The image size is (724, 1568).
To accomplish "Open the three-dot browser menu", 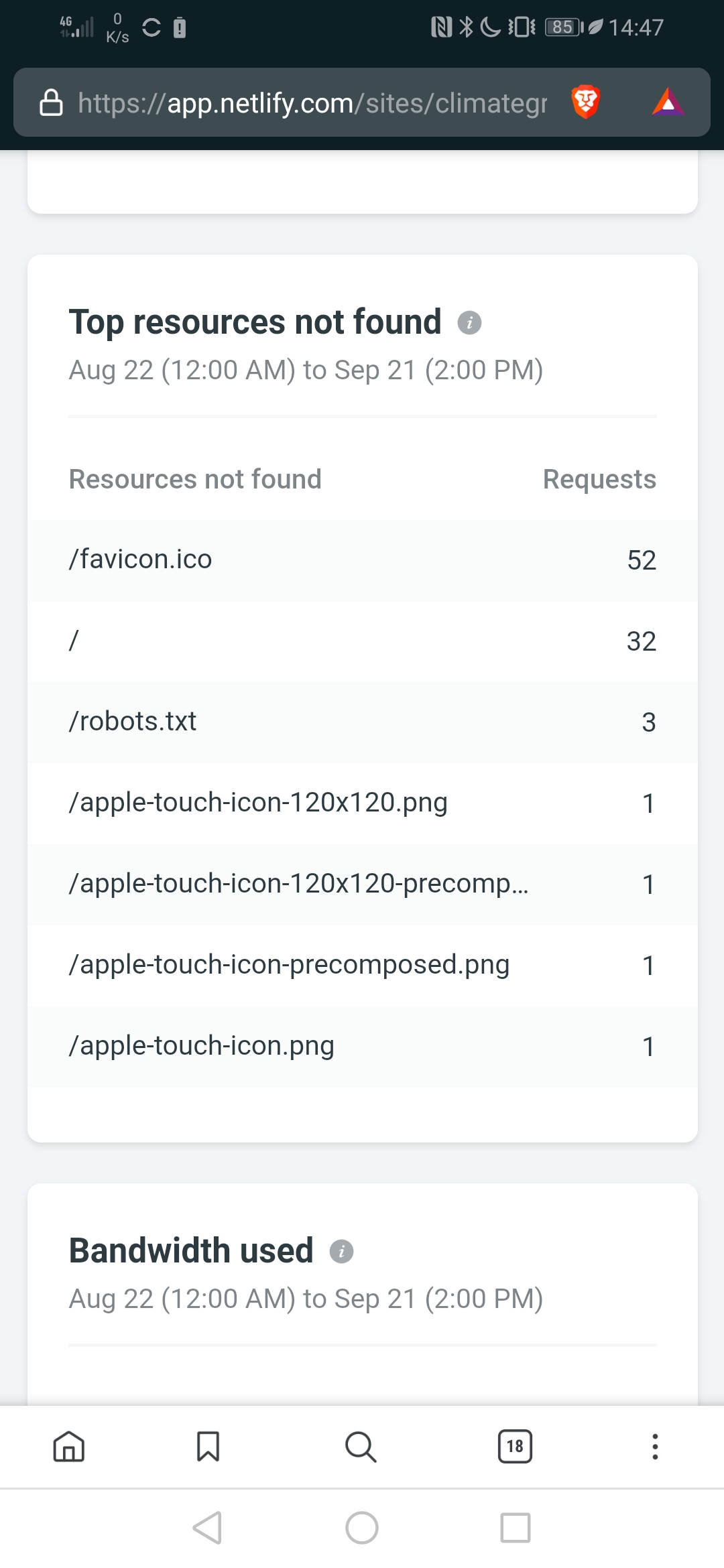I will 655,1446.
